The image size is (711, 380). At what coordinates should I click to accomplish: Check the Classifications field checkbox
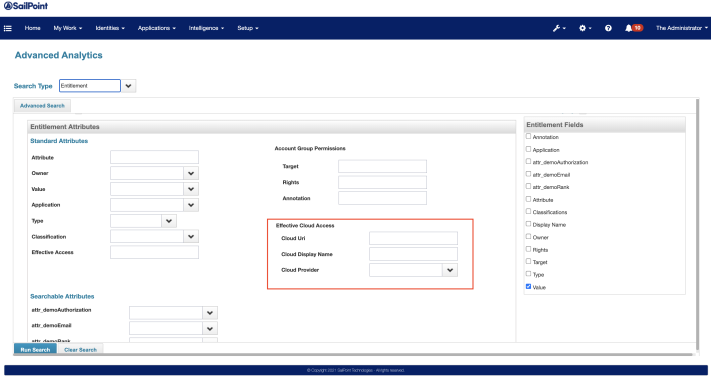tap(528, 211)
